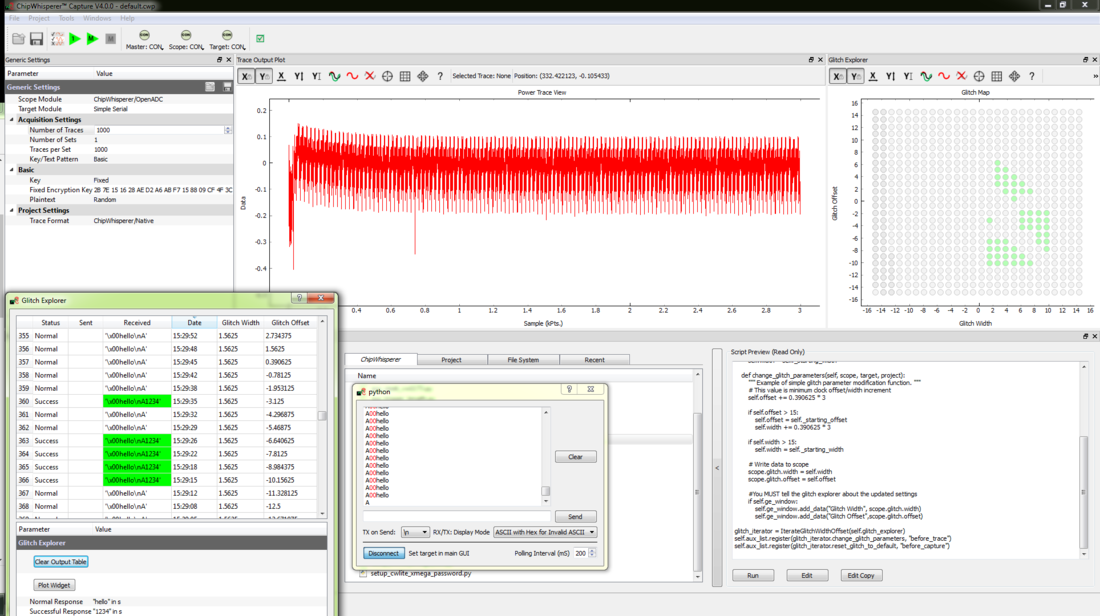The width and height of the screenshot is (1100, 616).
Task: Toggle the green checkmark box in main toolbar
Action: [x=260, y=39]
